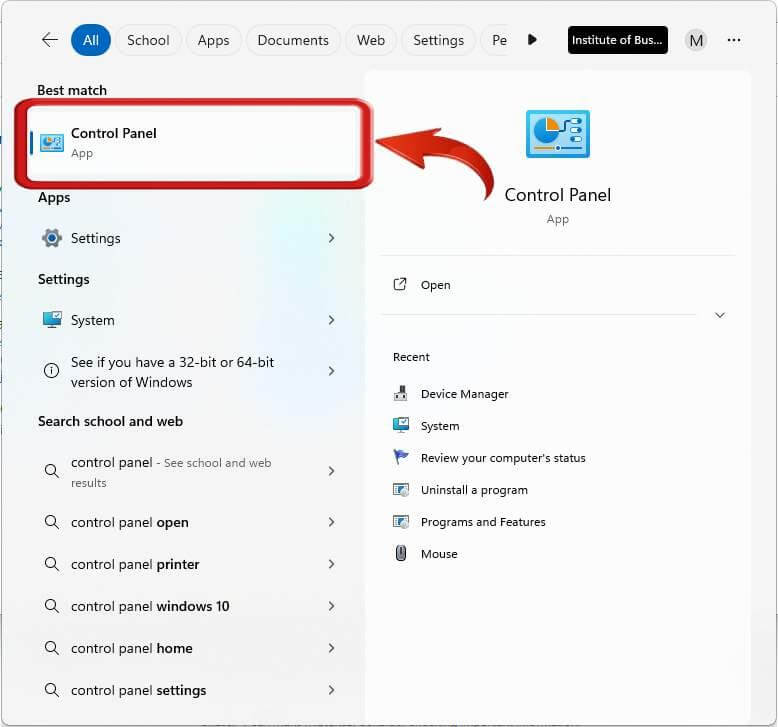Screen dimensions: 778x727
Task: Switch to the School filter tab
Action: coord(148,40)
